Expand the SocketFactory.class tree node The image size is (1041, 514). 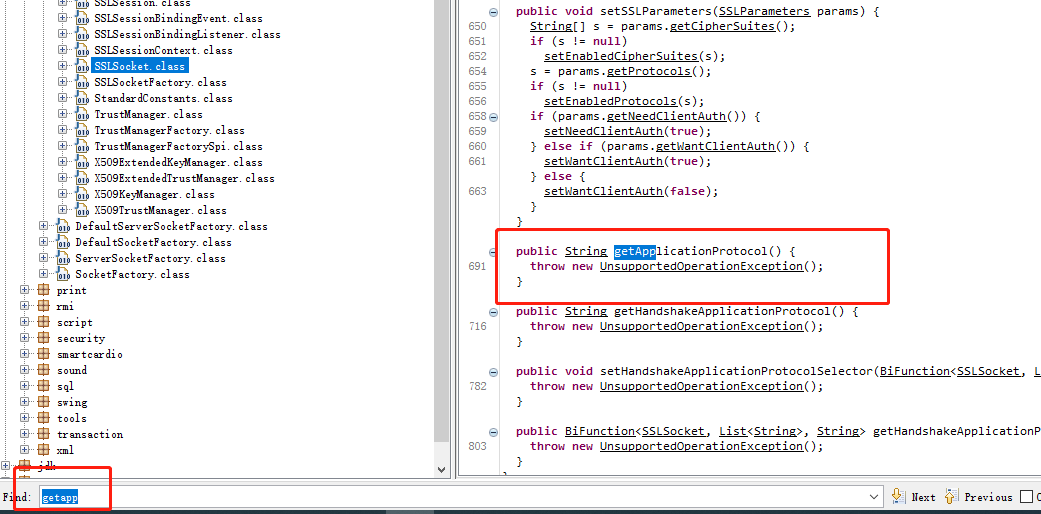tap(44, 274)
